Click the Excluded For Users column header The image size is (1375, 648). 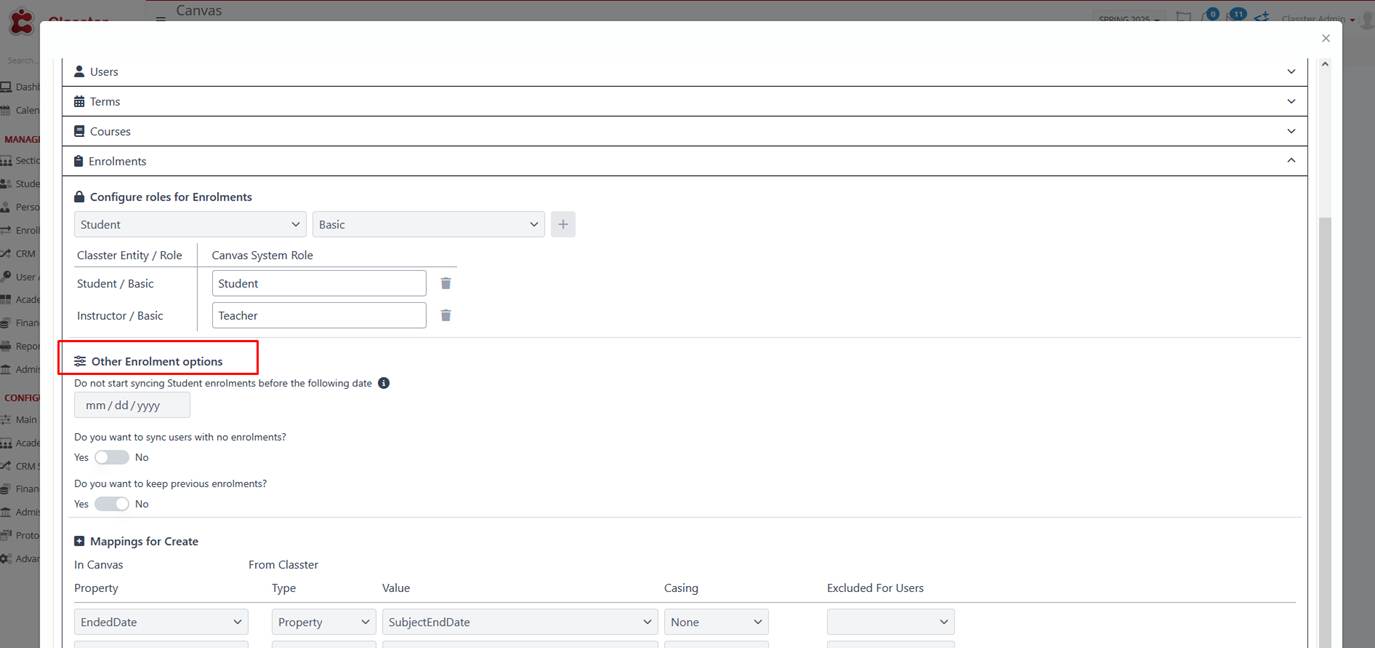(x=875, y=588)
